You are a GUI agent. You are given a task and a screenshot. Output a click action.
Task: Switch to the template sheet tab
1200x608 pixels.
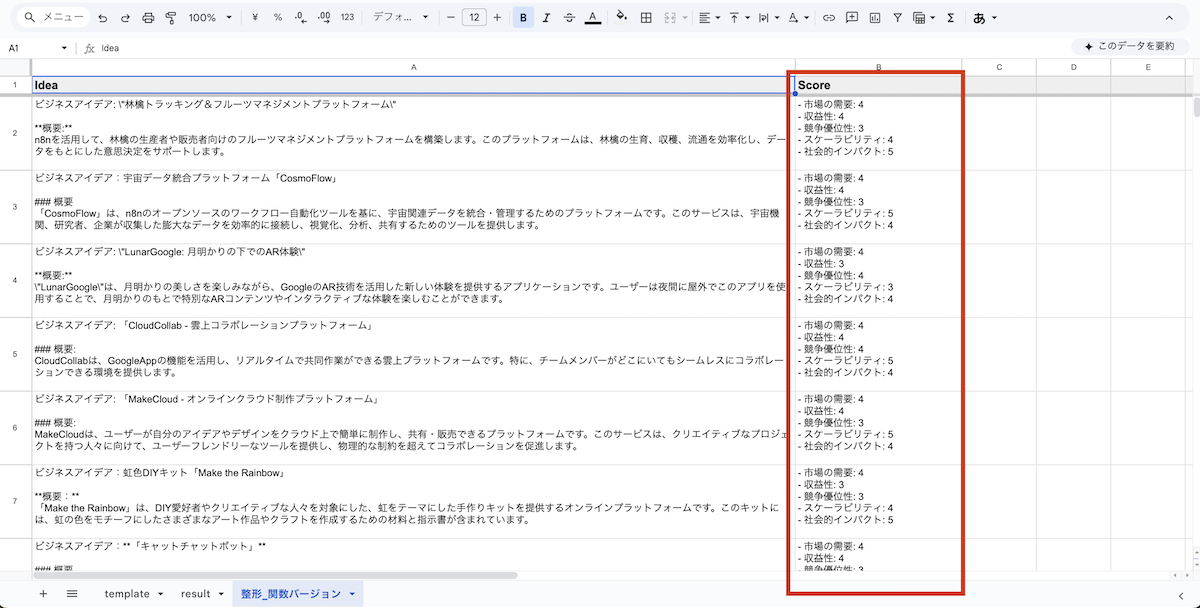coord(133,594)
